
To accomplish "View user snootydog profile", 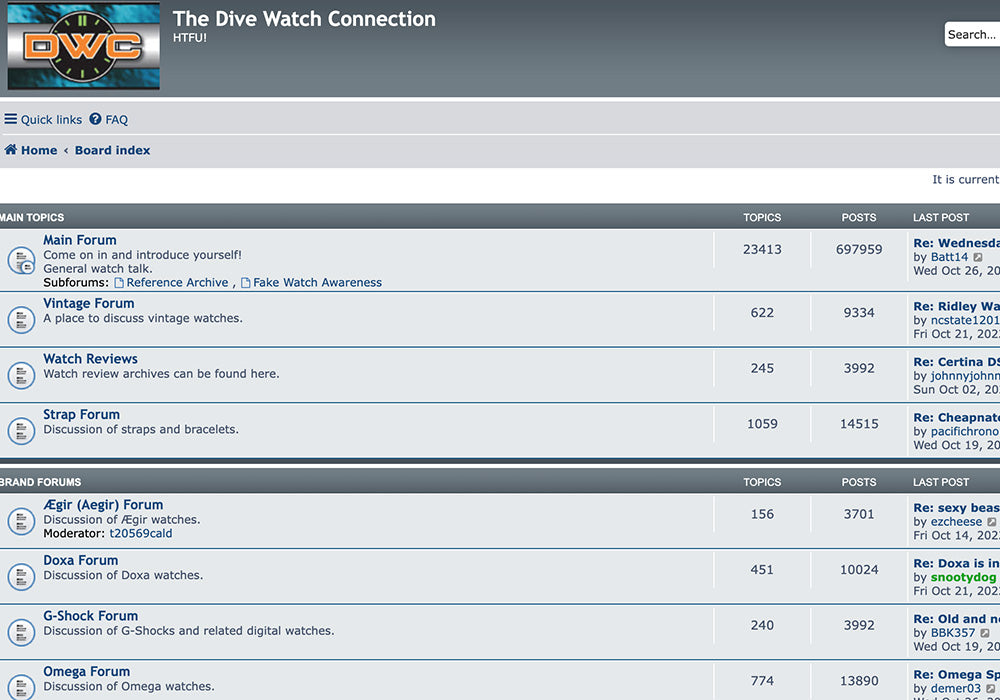I will [x=964, y=577].
